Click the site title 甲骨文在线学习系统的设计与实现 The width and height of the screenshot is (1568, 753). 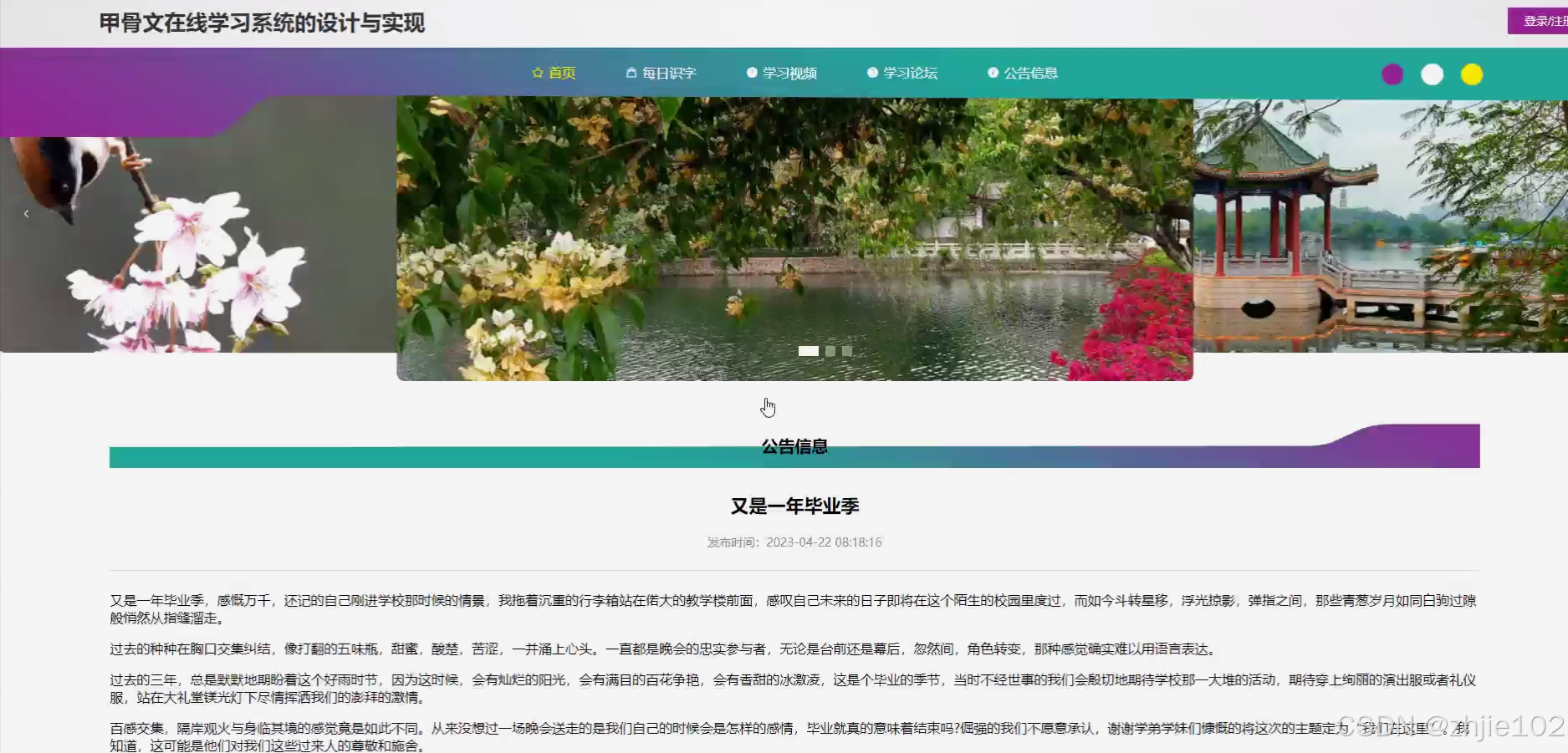coord(262,24)
